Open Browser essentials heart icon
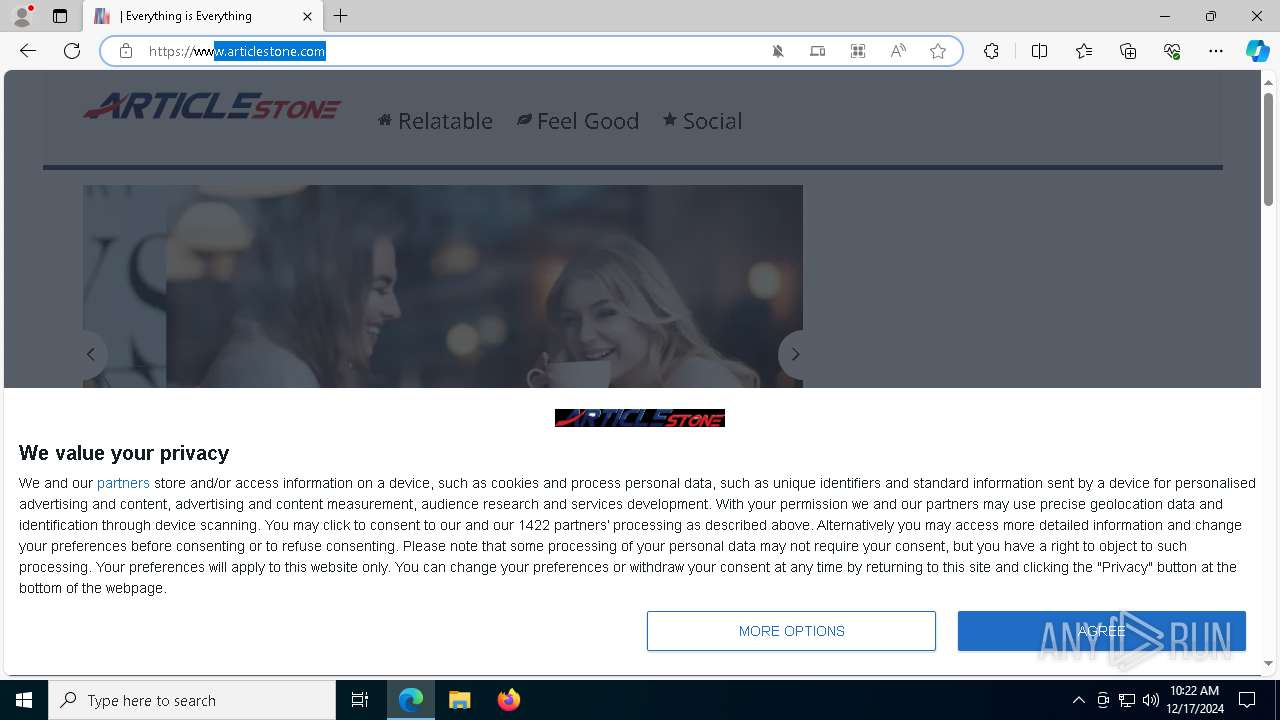 coord(1172,51)
